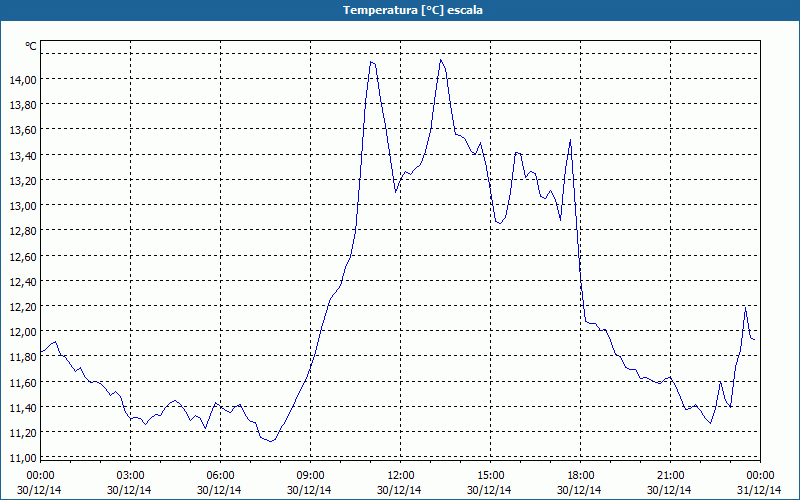
Task: Click the 12,40 temperature tick label
Action: (x=23, y=281)
